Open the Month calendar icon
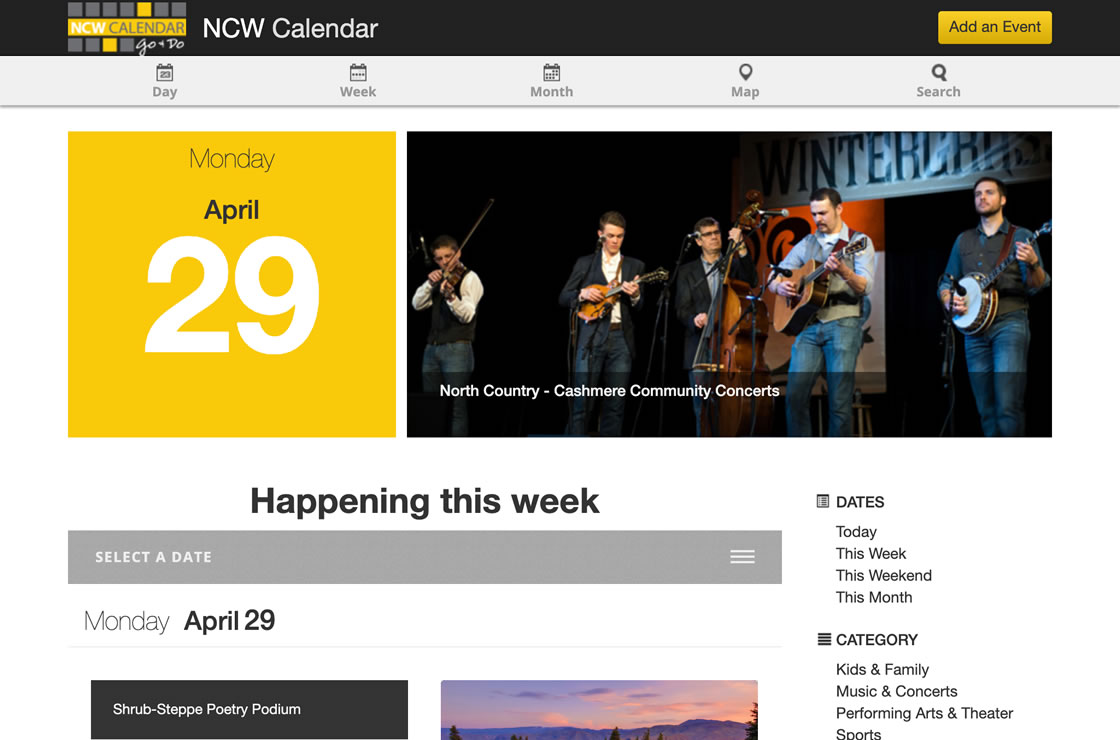 [x=551, y=72]
